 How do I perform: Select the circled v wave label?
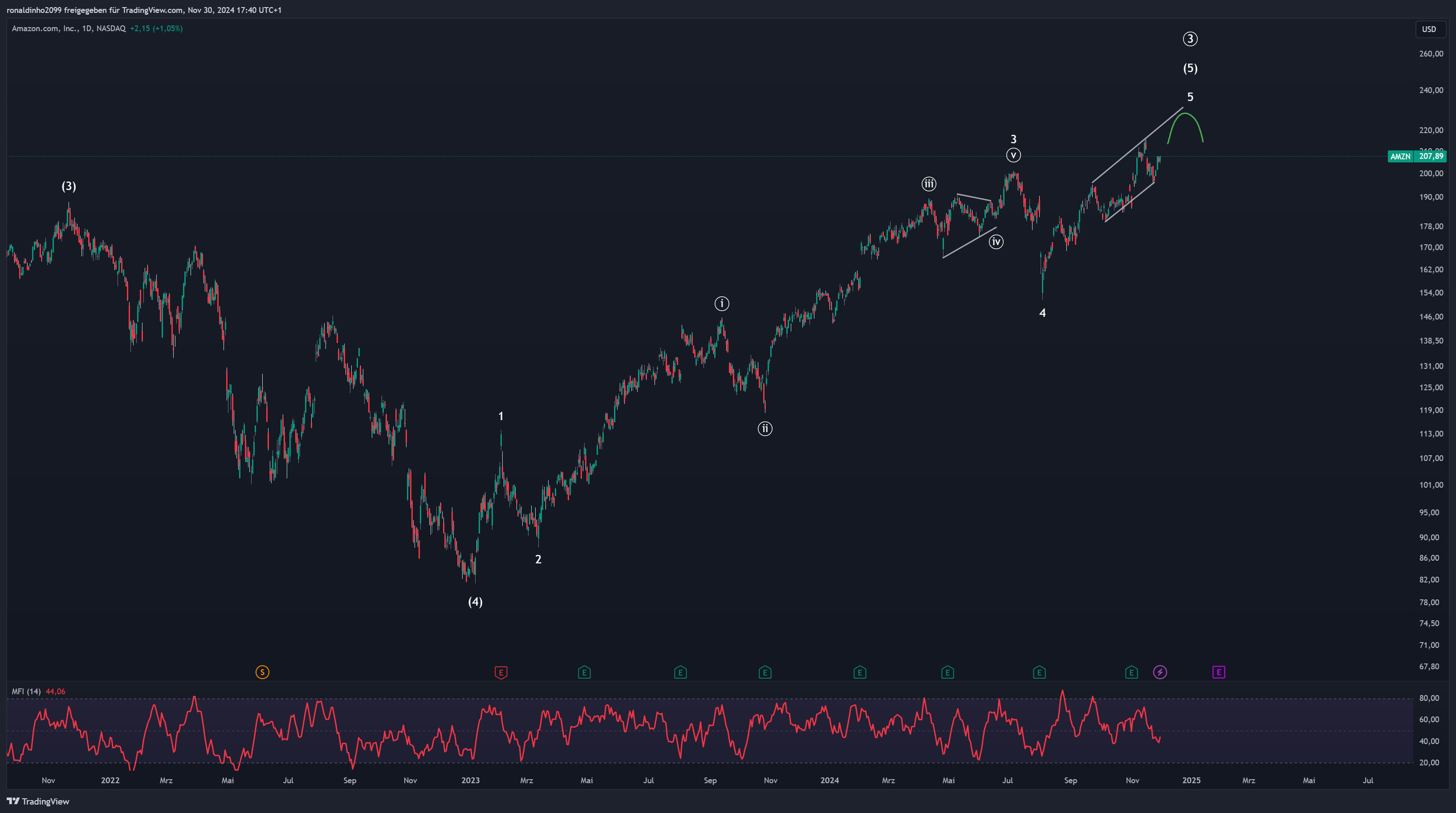1013,155
